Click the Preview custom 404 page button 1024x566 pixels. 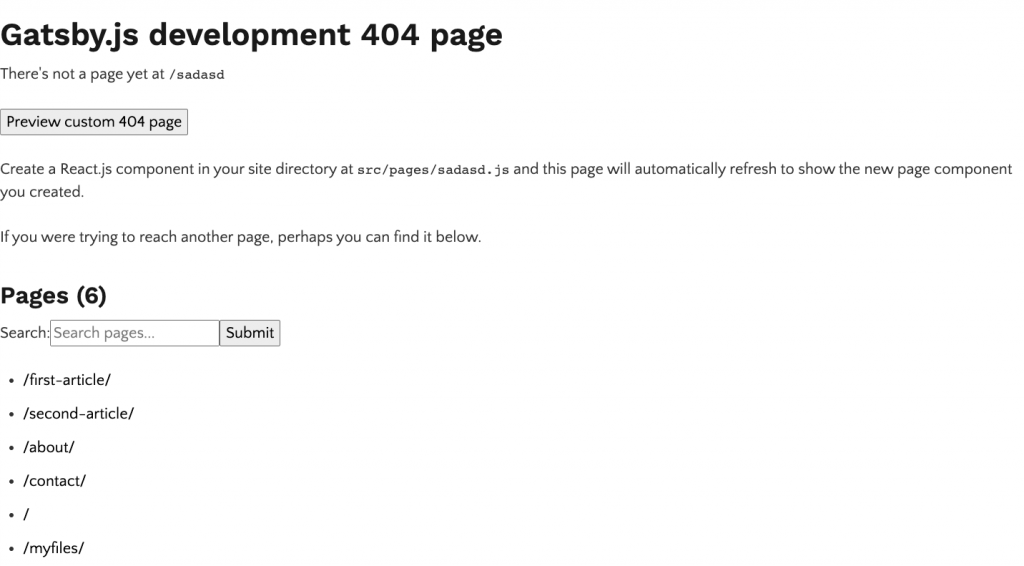point(94,122)
